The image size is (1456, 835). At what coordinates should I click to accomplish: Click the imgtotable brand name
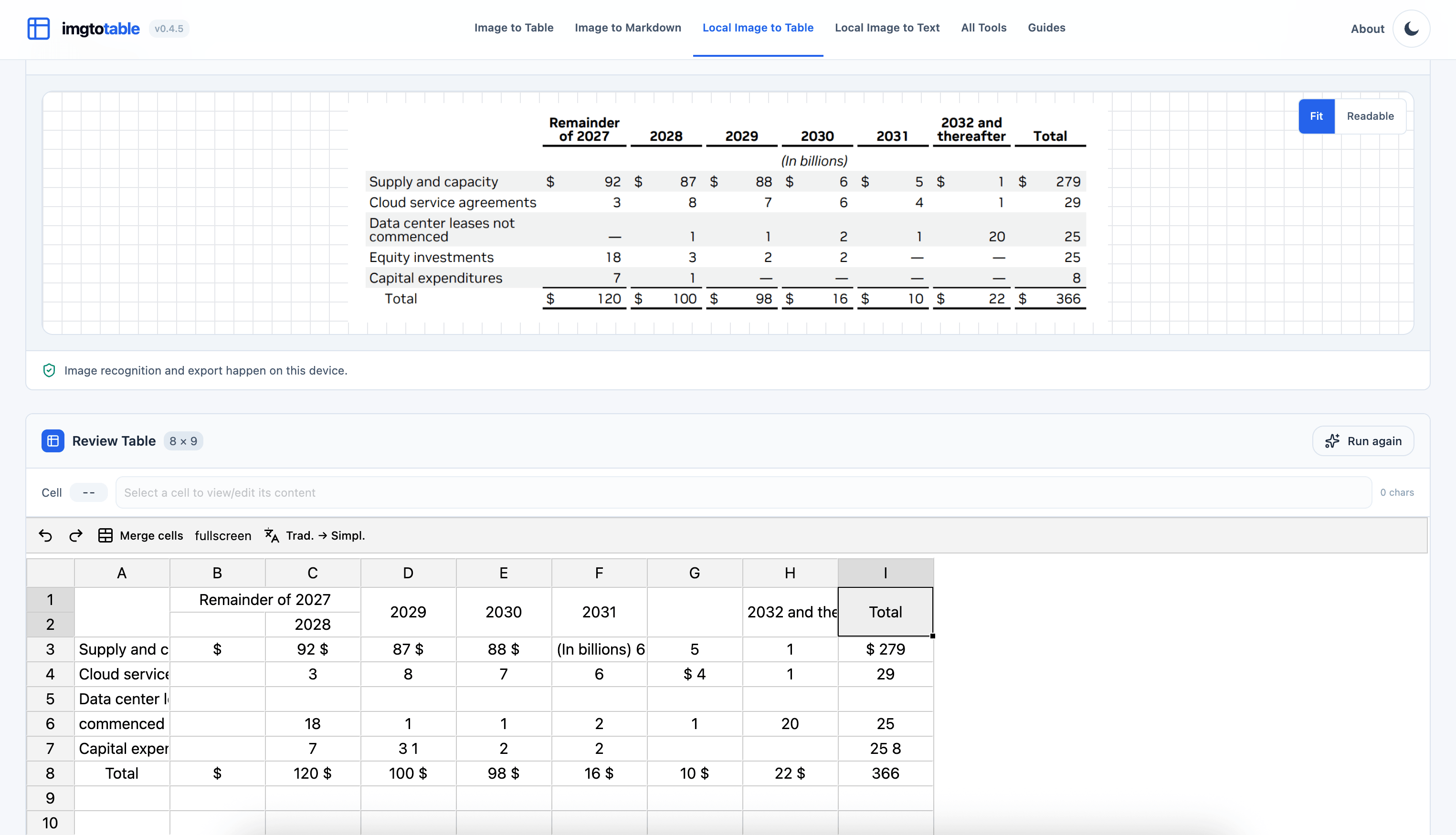[100, 28]
